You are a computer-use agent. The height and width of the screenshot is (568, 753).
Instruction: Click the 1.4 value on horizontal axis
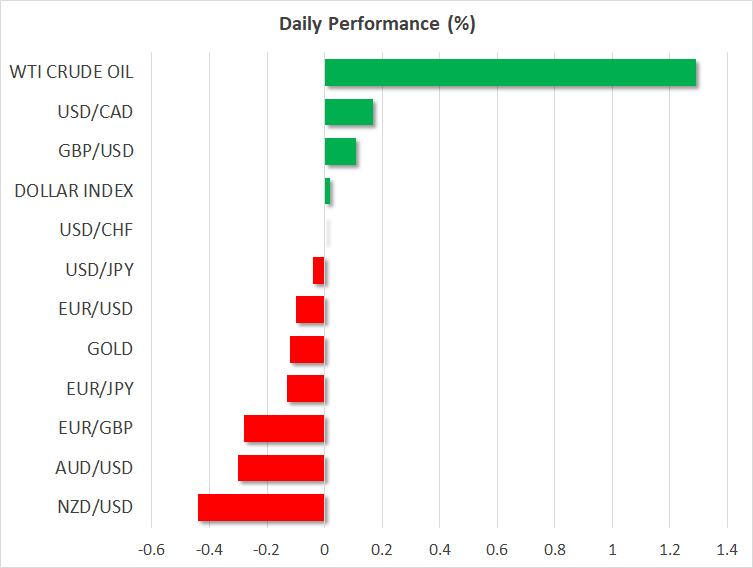click(727, 550)
